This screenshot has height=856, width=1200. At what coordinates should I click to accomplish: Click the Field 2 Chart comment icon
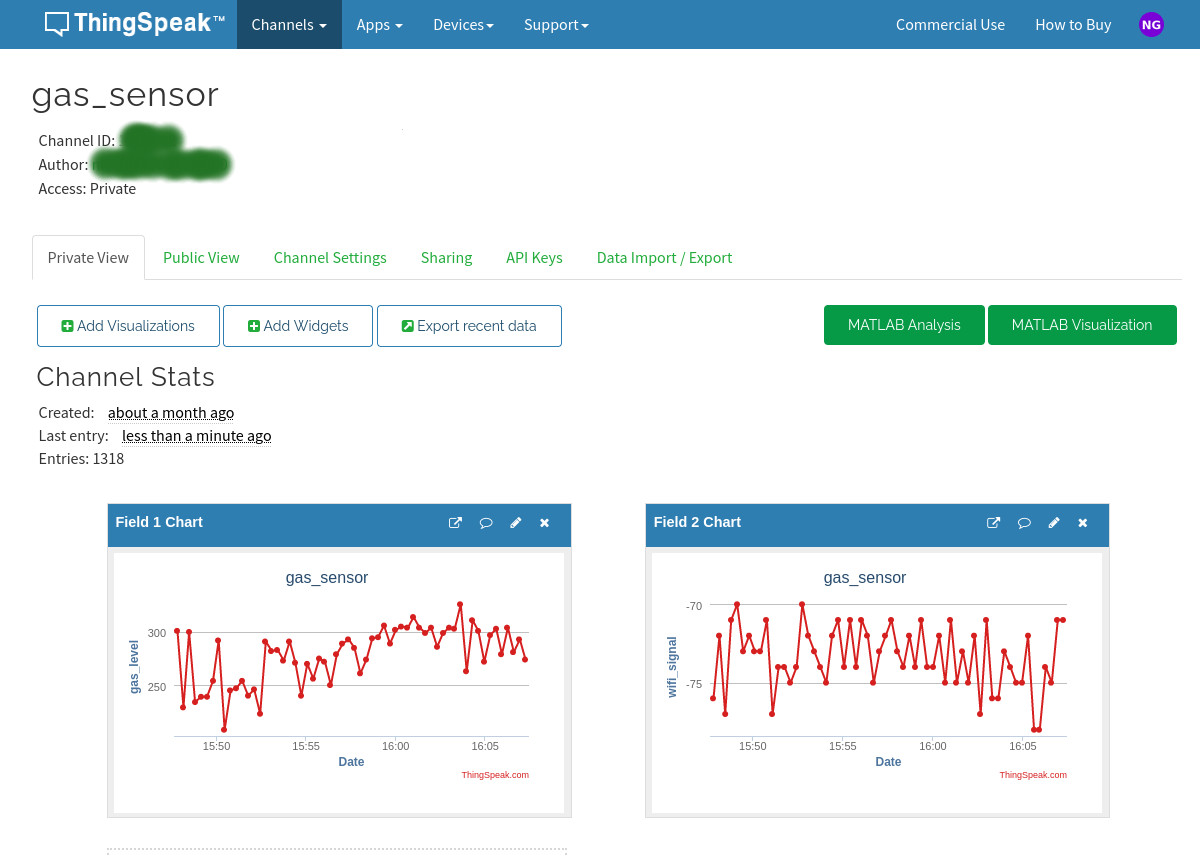(1024, 522)
